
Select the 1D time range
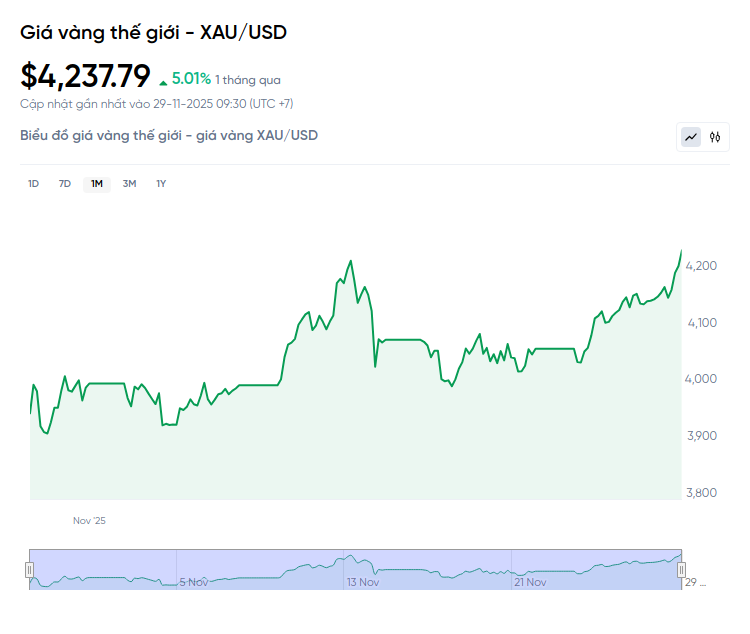(x=33, y=183)
